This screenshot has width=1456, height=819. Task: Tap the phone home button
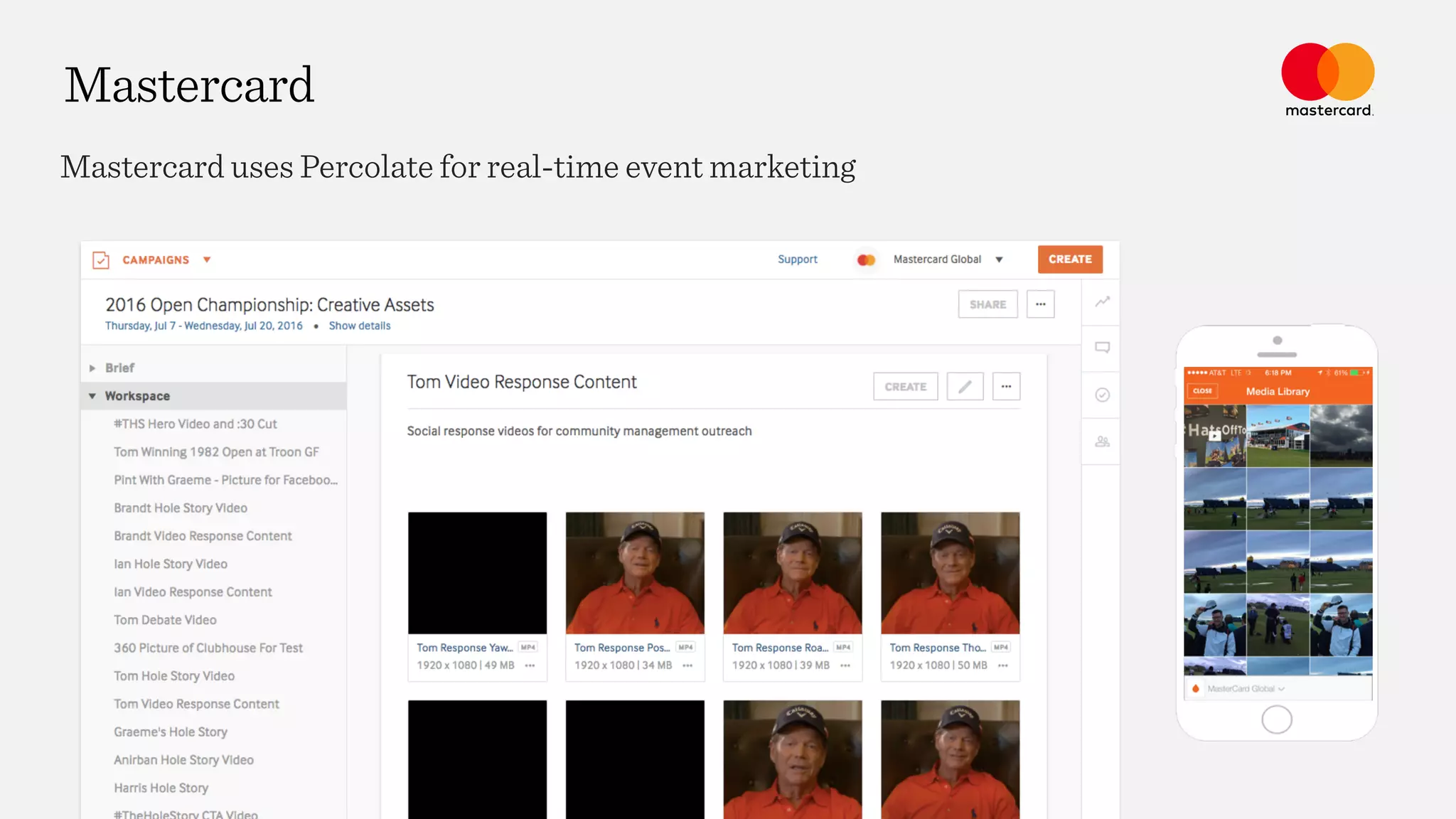click(x=1277, y=719)
